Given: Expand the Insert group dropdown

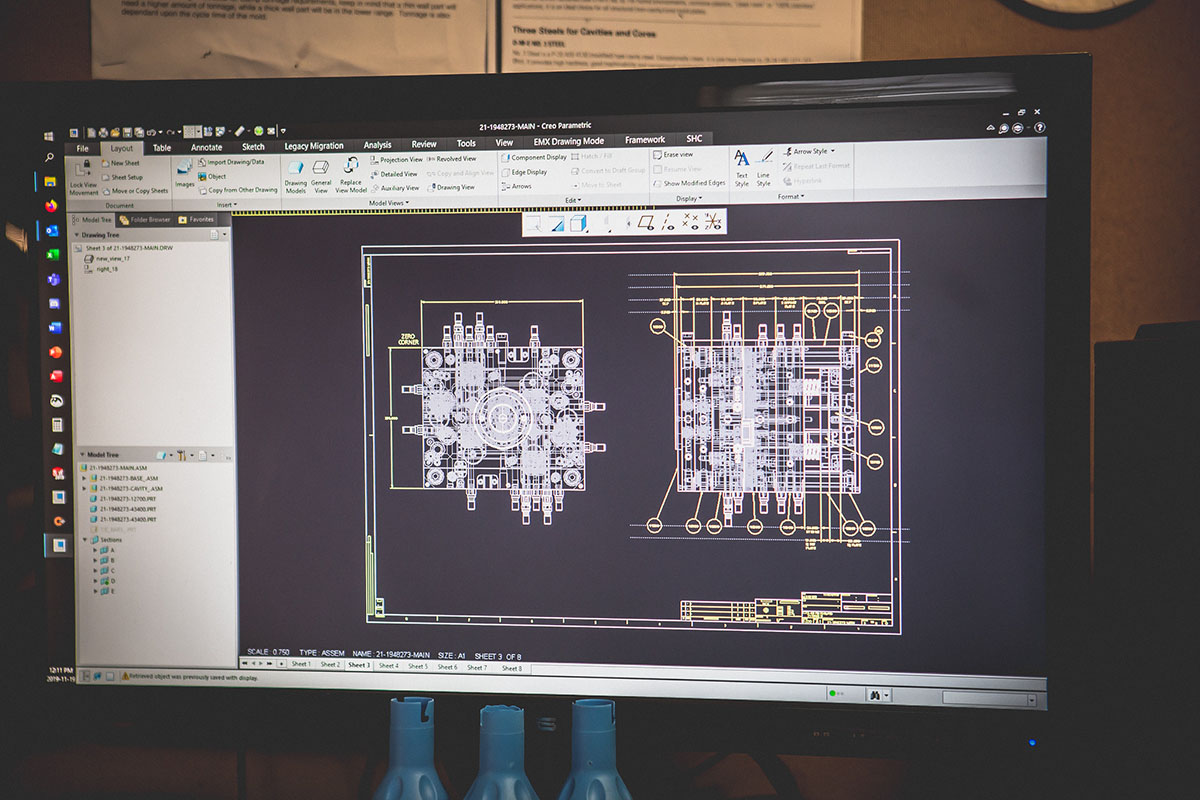Looking at the screenshot, I should click(226, 205).
